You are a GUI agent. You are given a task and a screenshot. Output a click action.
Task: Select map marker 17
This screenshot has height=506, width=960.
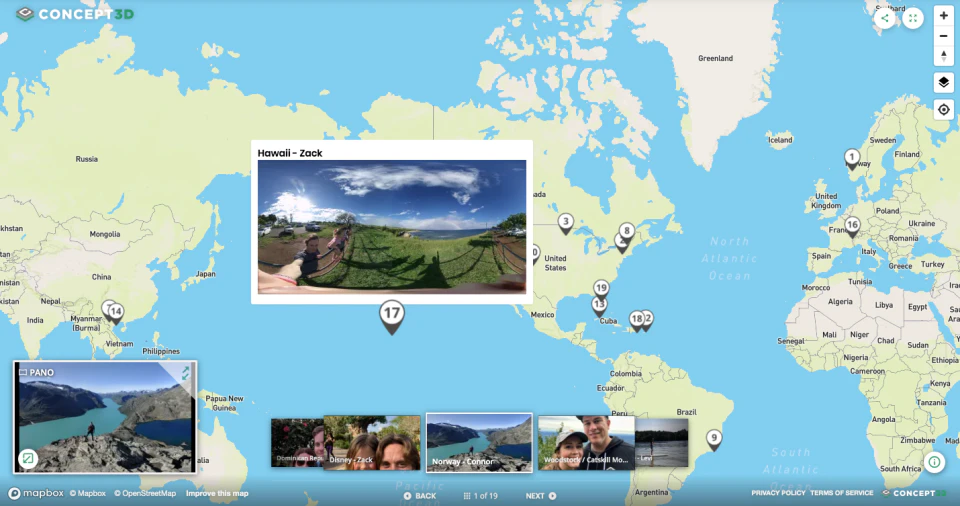[392, 316]
